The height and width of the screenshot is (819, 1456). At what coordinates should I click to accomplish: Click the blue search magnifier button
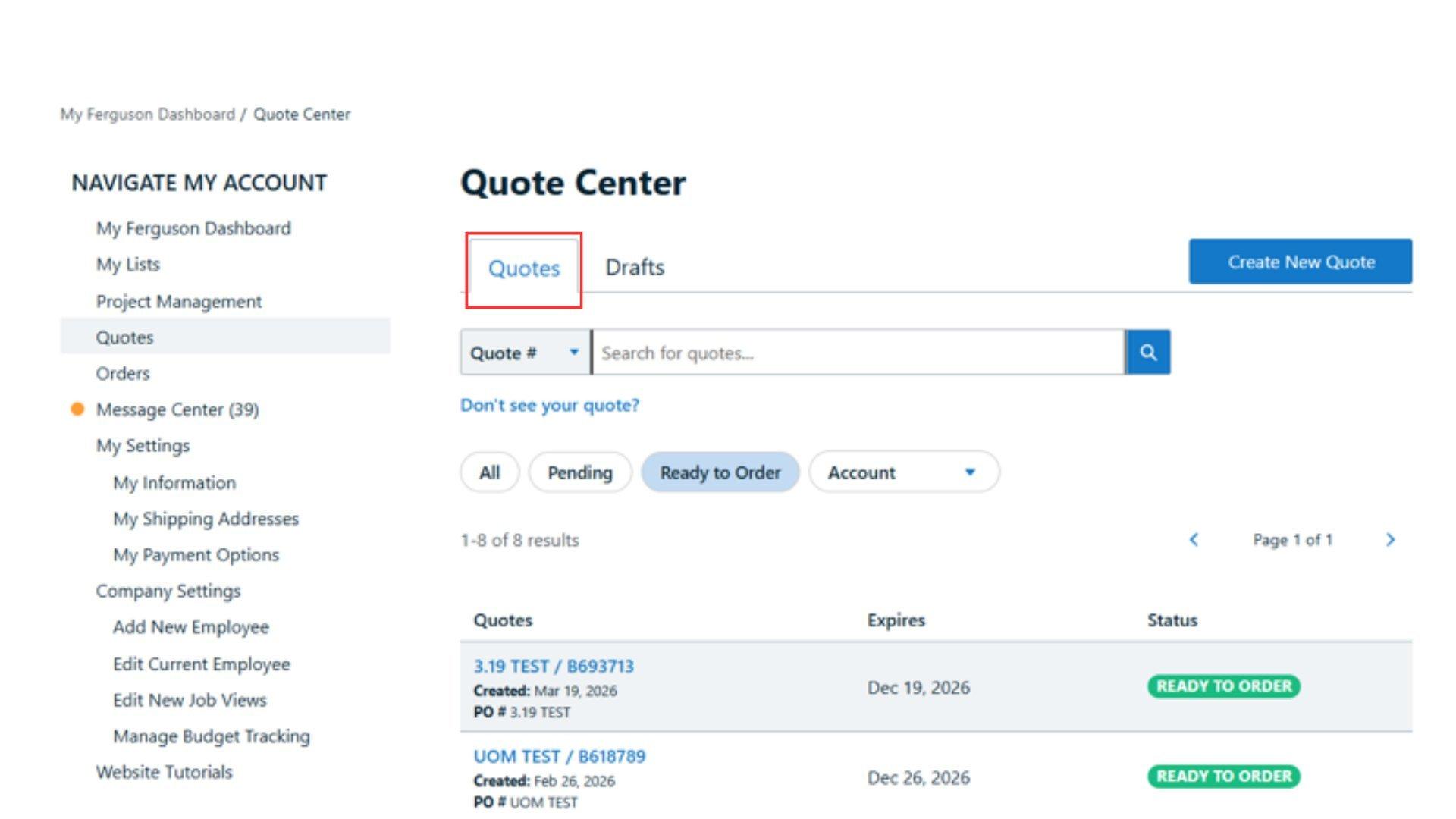pos(1147,353)
